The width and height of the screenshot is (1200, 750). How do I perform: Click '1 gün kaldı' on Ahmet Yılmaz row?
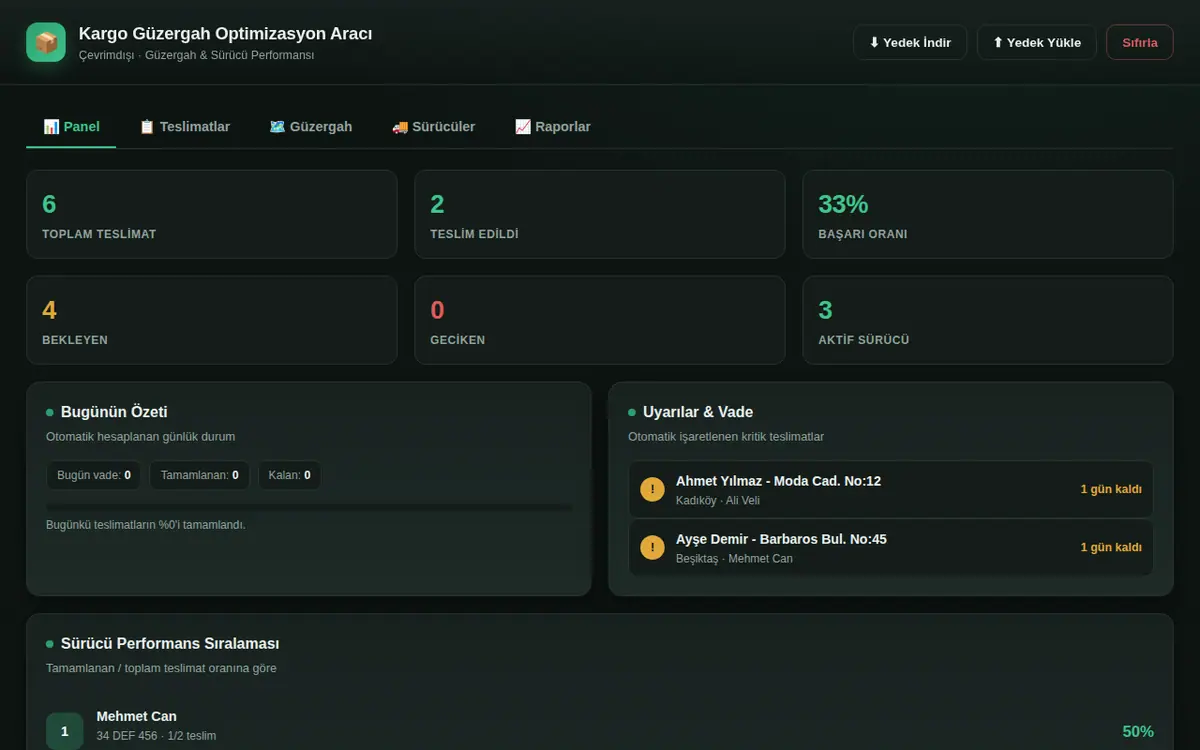click(x=1111, y=489)
